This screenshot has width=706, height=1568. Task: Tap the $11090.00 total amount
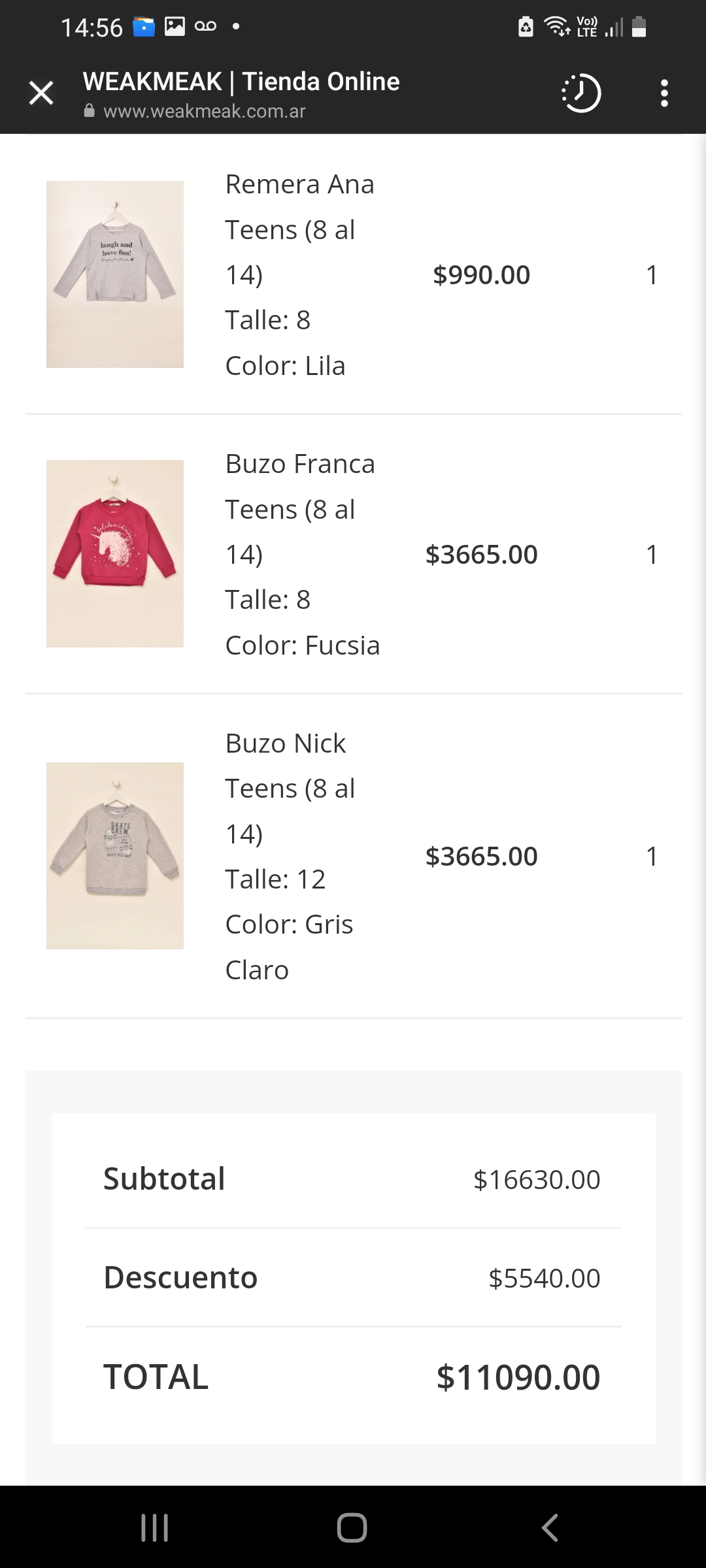coord(518,1377)
